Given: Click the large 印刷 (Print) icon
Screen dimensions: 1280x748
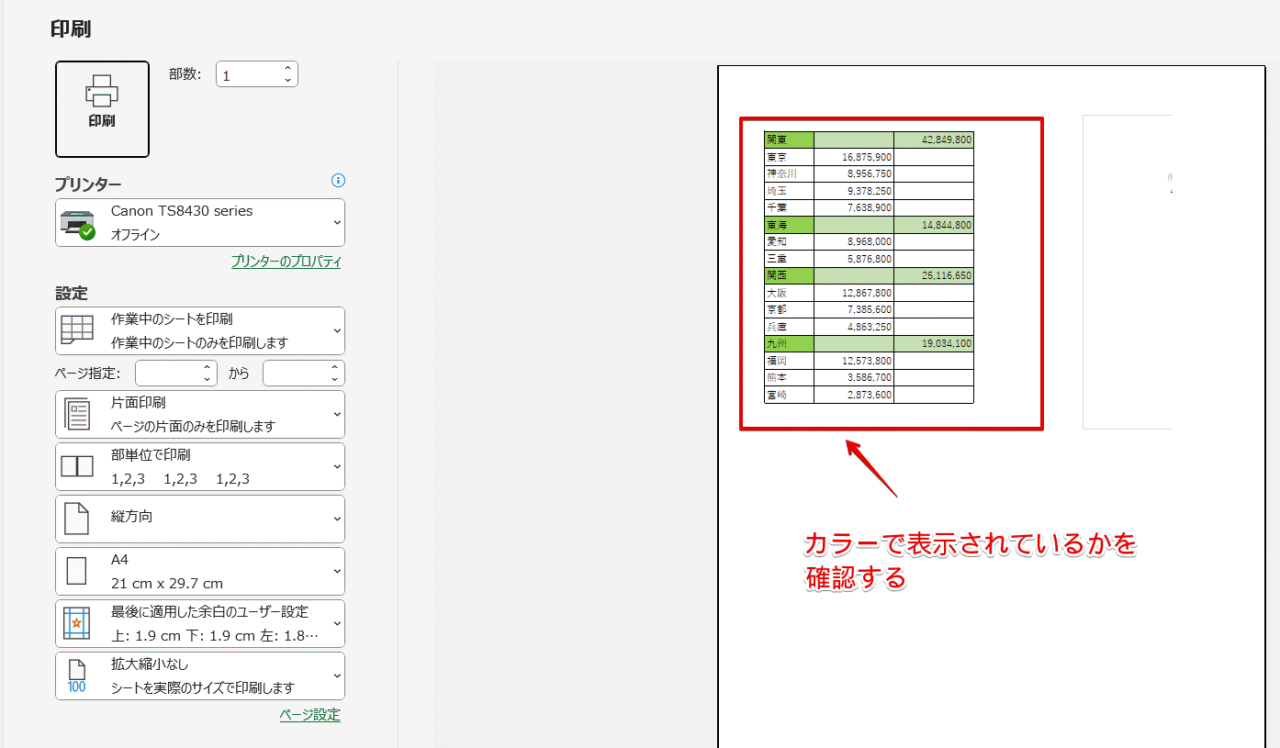Looking at the screenshot, I should (x=102, y=108).
